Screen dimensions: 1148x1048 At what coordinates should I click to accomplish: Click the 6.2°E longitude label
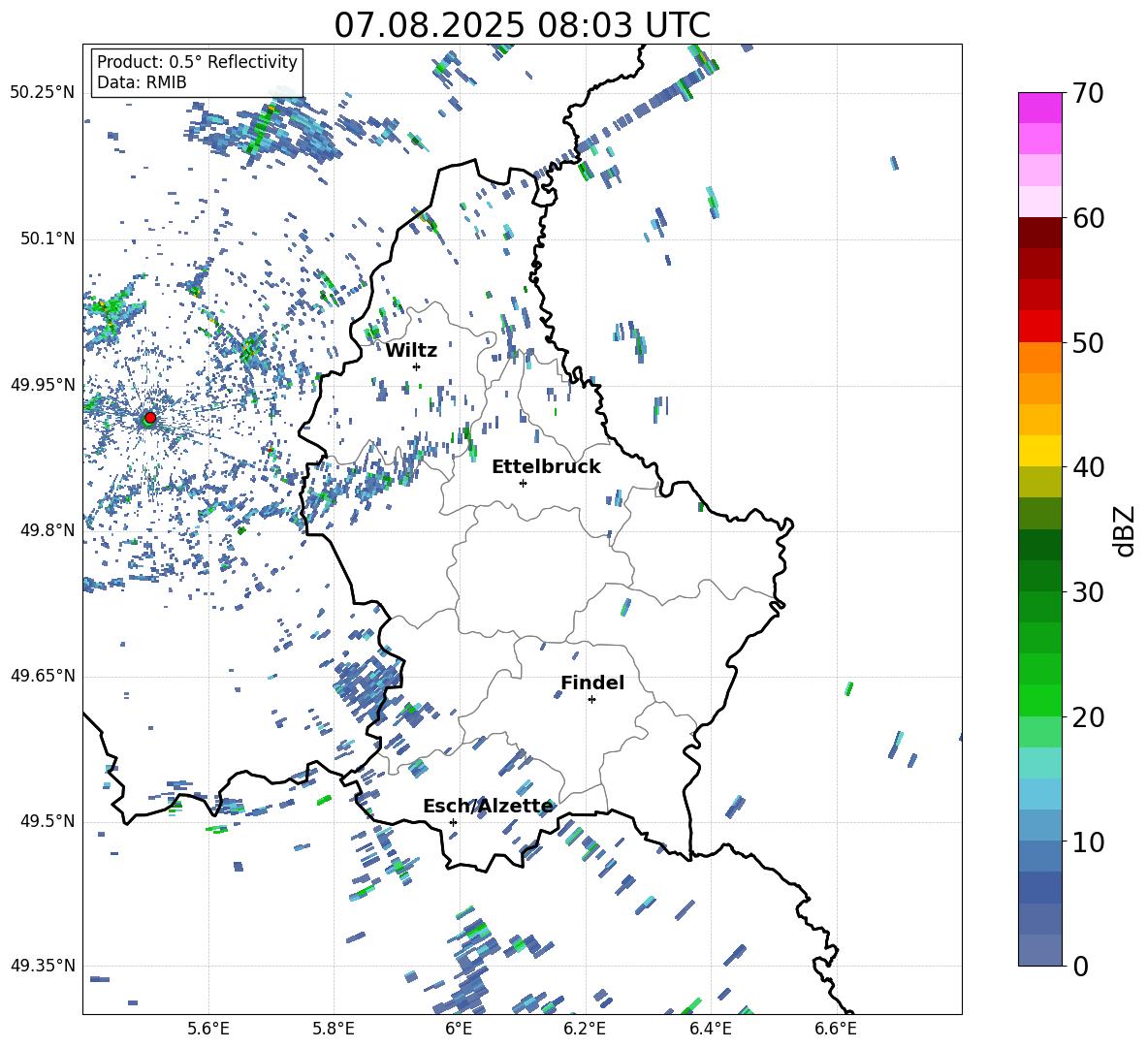(x=585, y=1029)
